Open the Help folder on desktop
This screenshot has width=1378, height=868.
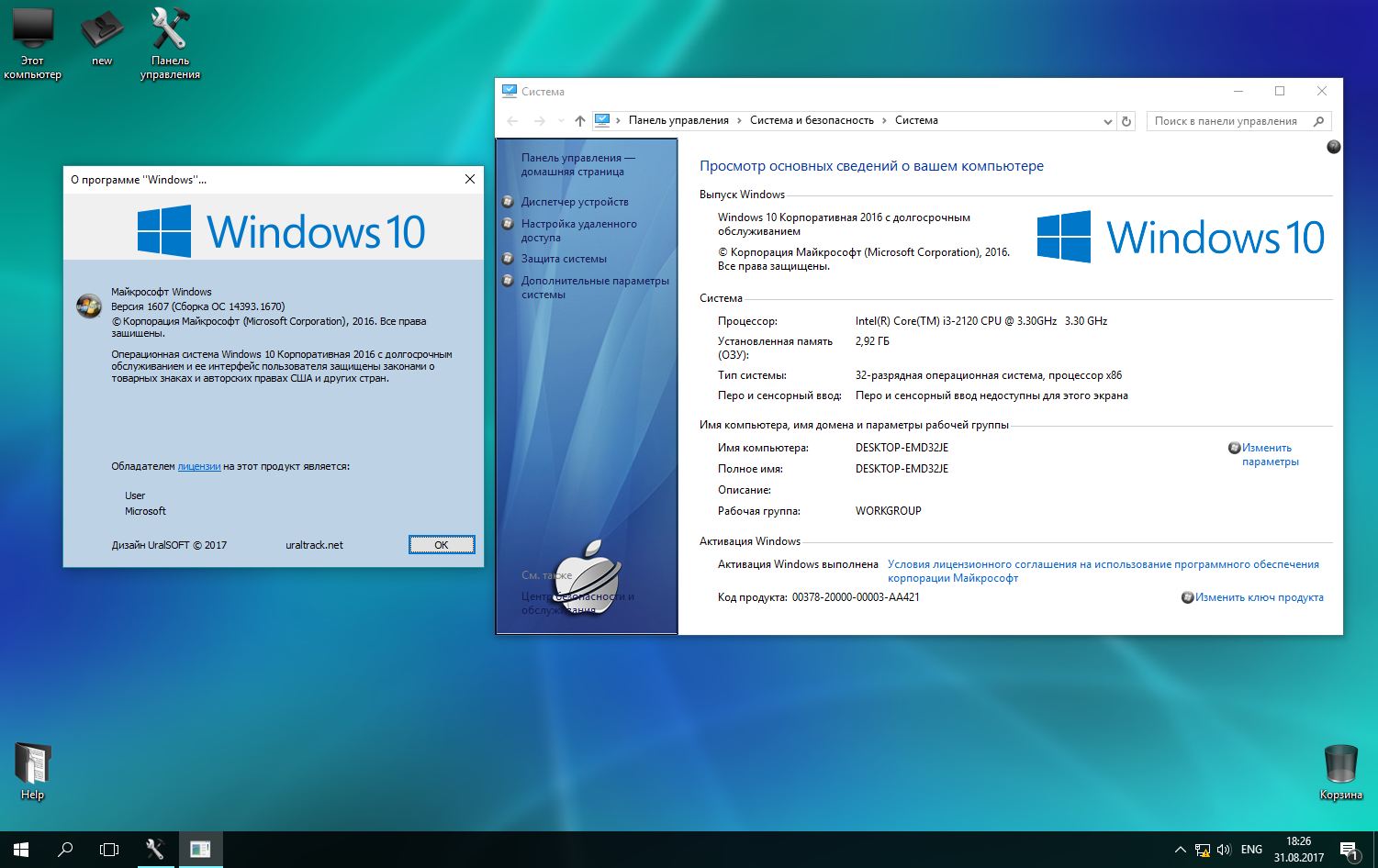pos(32,763)
